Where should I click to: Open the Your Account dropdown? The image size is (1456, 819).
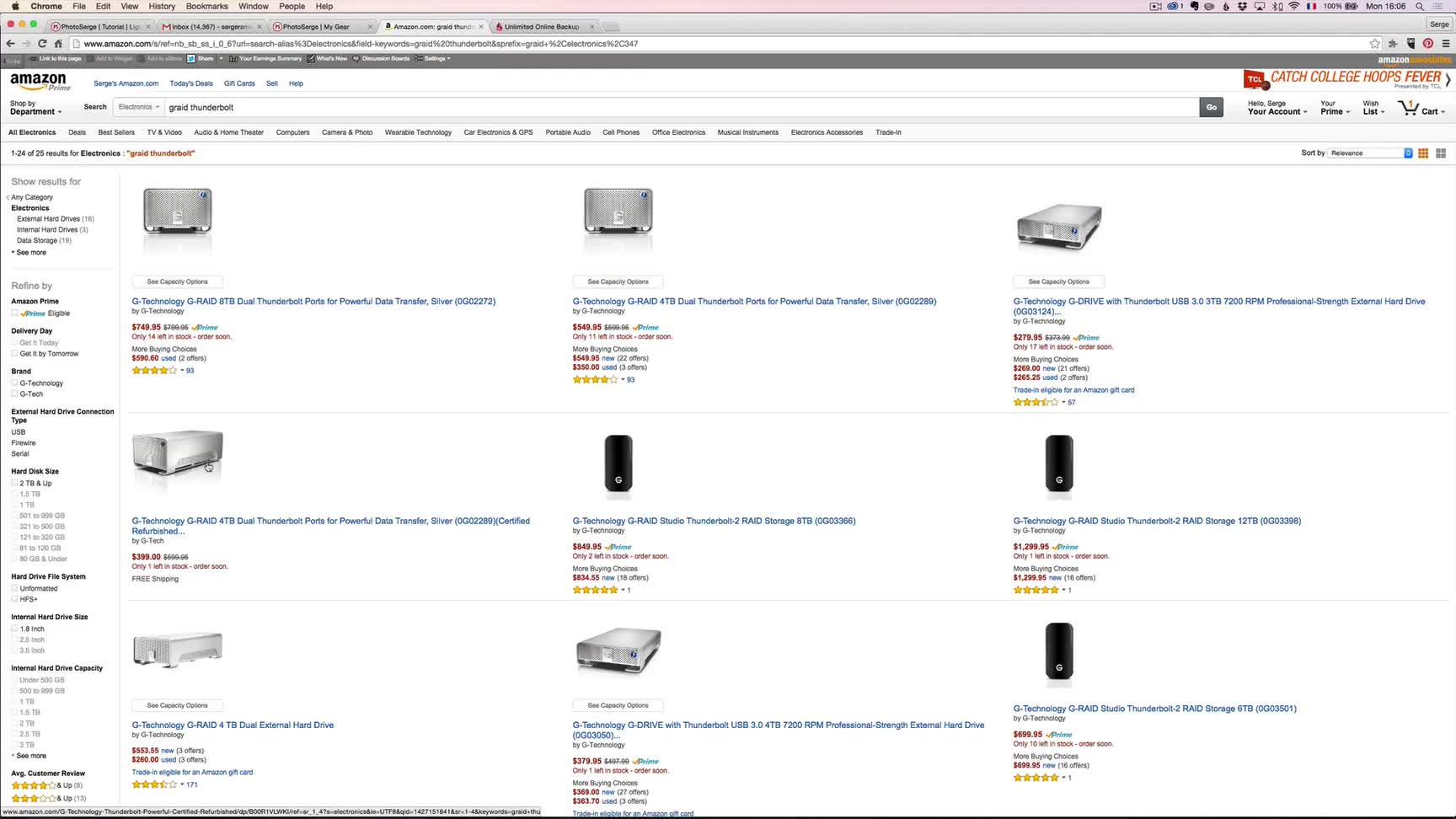(1277, 108)
